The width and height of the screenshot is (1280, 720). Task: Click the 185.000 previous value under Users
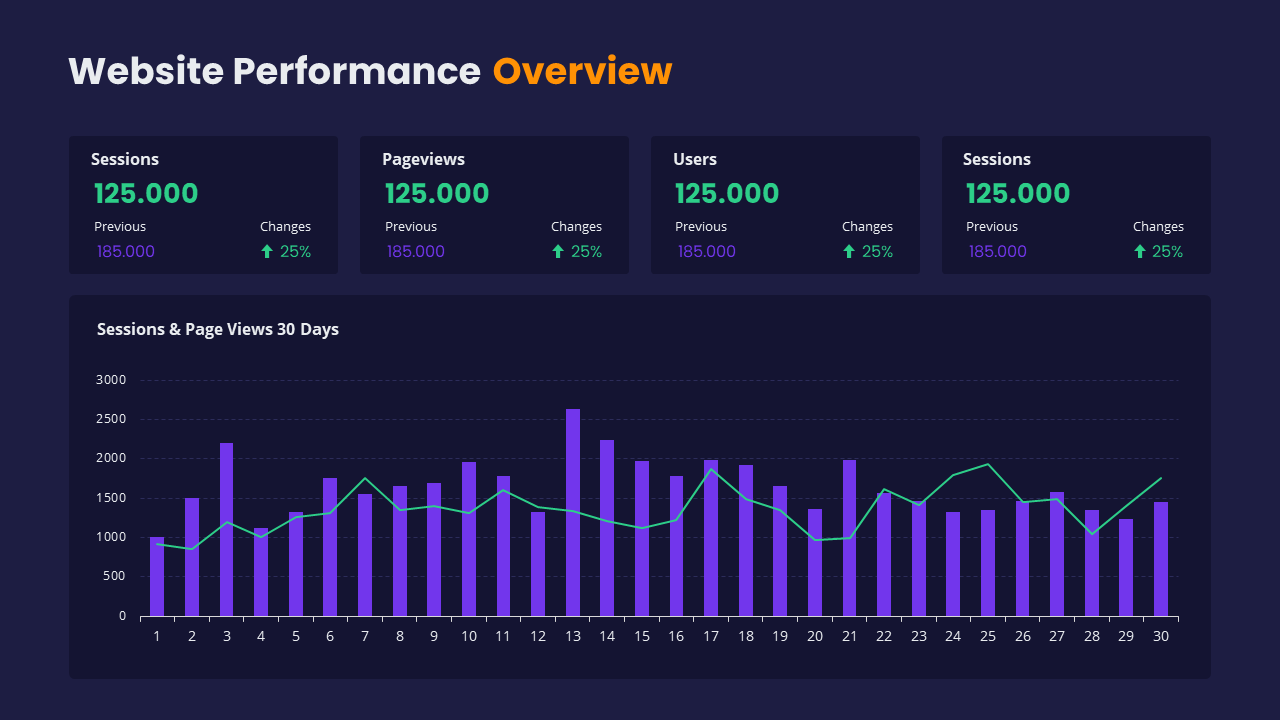pos(706,251)
